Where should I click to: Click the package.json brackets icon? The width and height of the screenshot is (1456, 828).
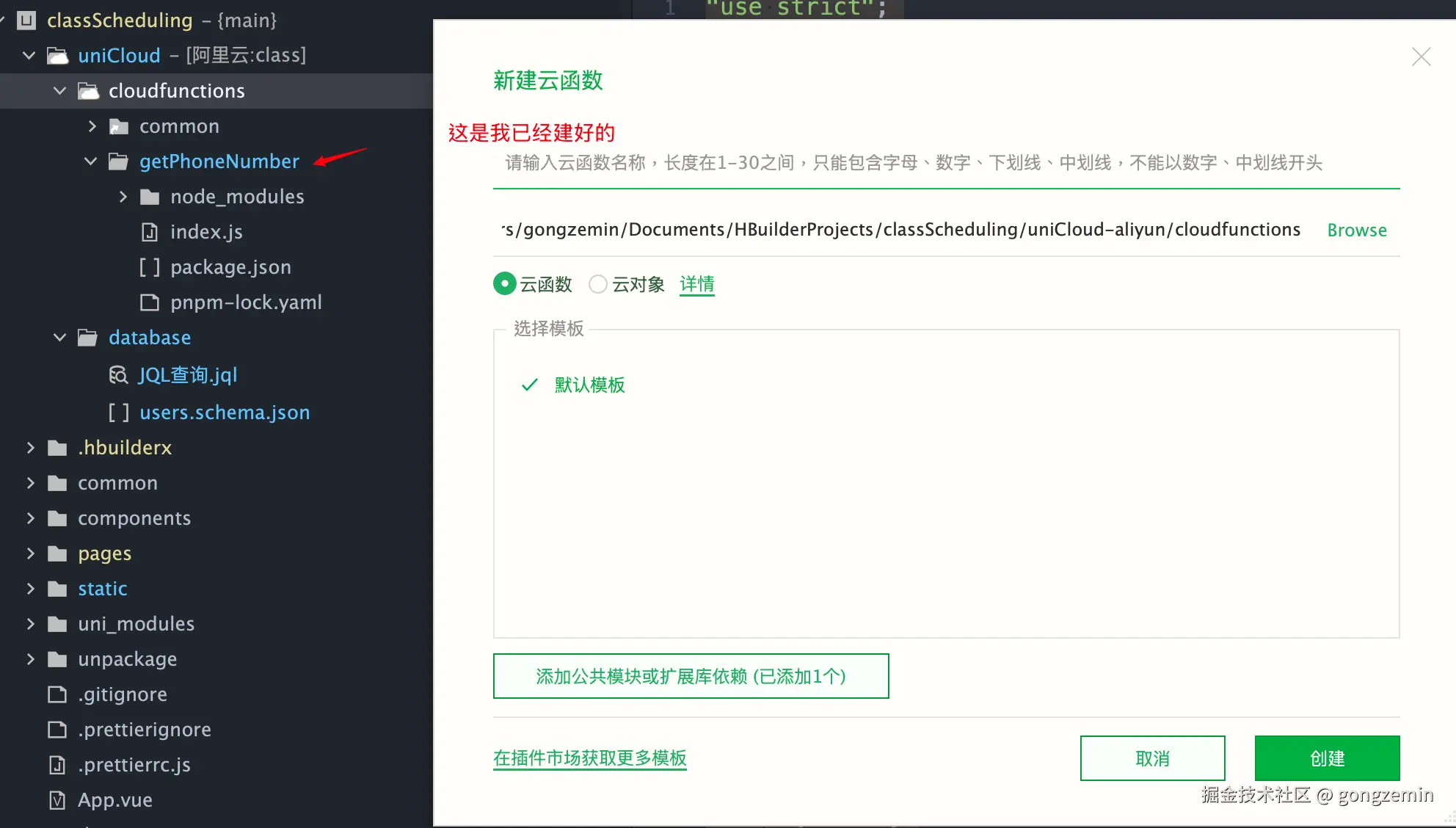pos(150,267)
